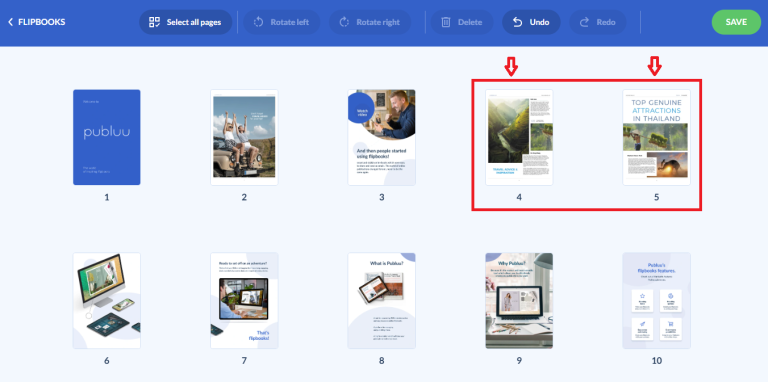The height and width of the screenshot is (382, 768).
Task: Click the Rotate left button
Action: [282, 22]
